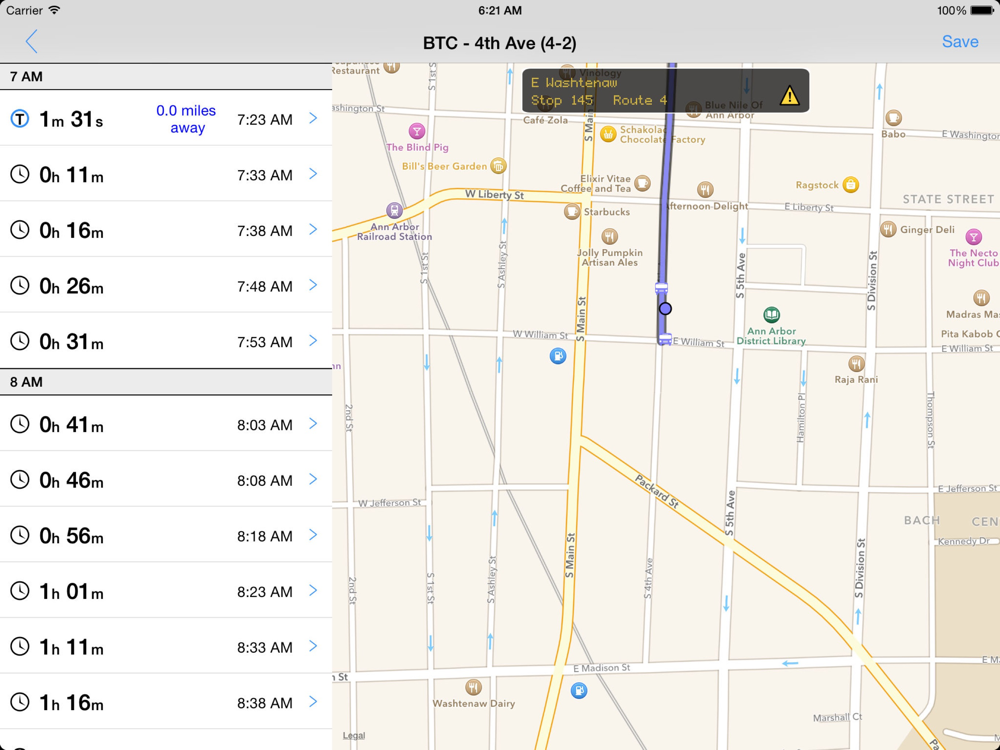This screenshot has height=750, width=1000.
Task: Tap The Necto Night Club icon
Action: 974,237
